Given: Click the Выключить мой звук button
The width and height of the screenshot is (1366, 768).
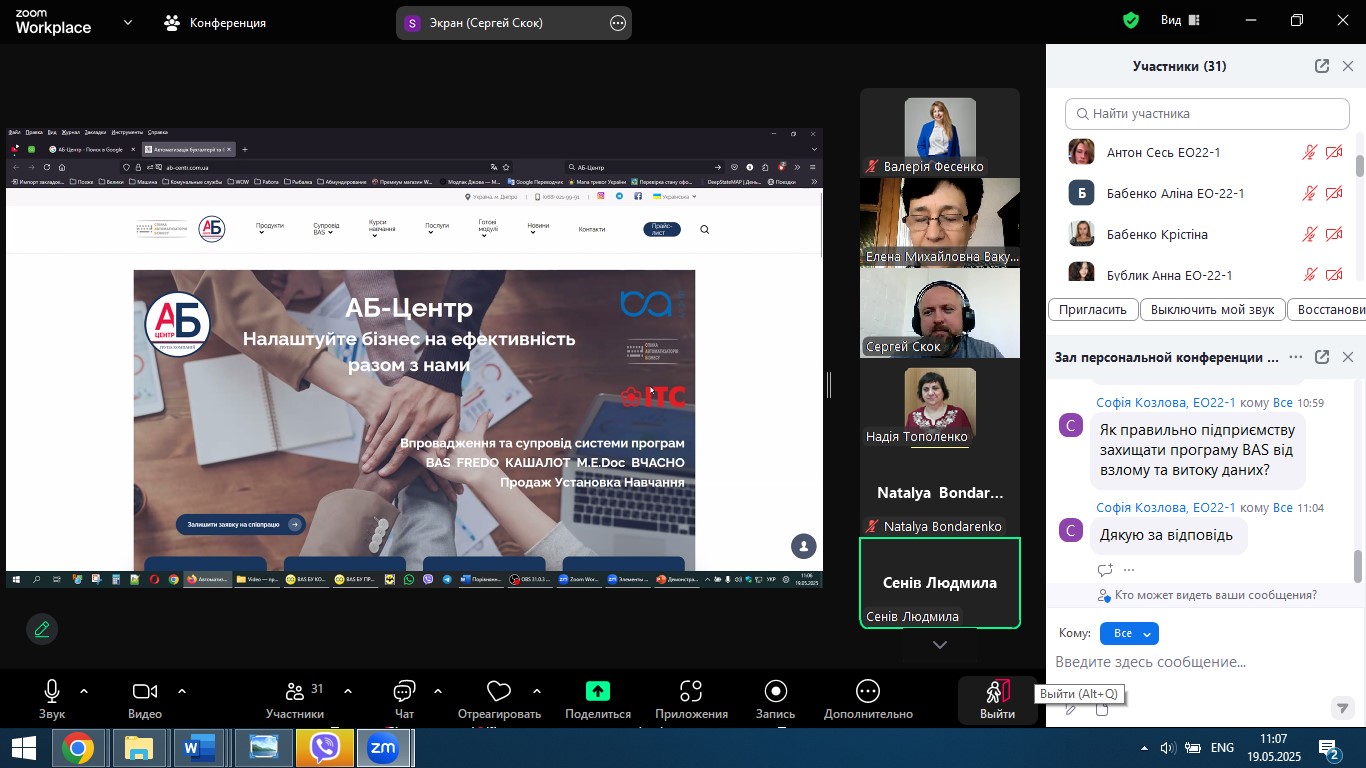Looking at the screenshot, I should (1212, 309).
